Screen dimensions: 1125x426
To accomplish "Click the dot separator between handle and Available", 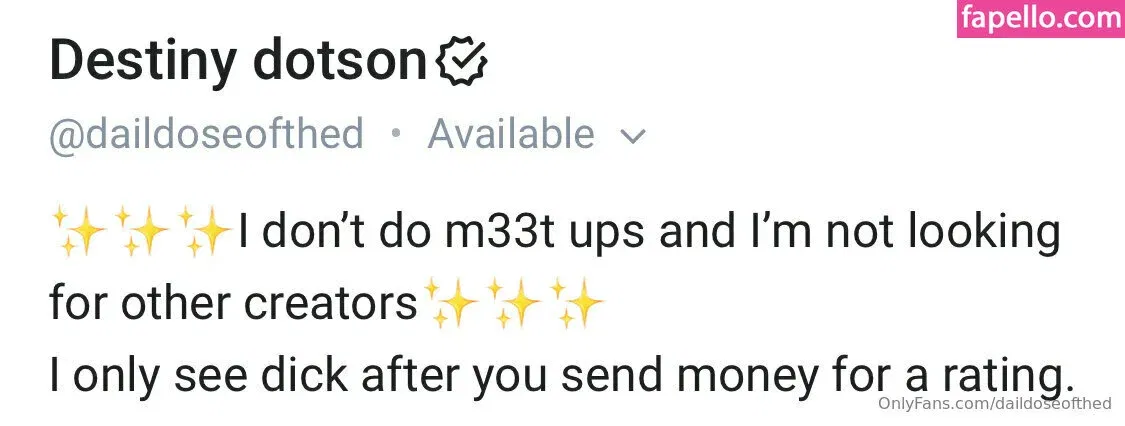I will click(x=395, y=134).
